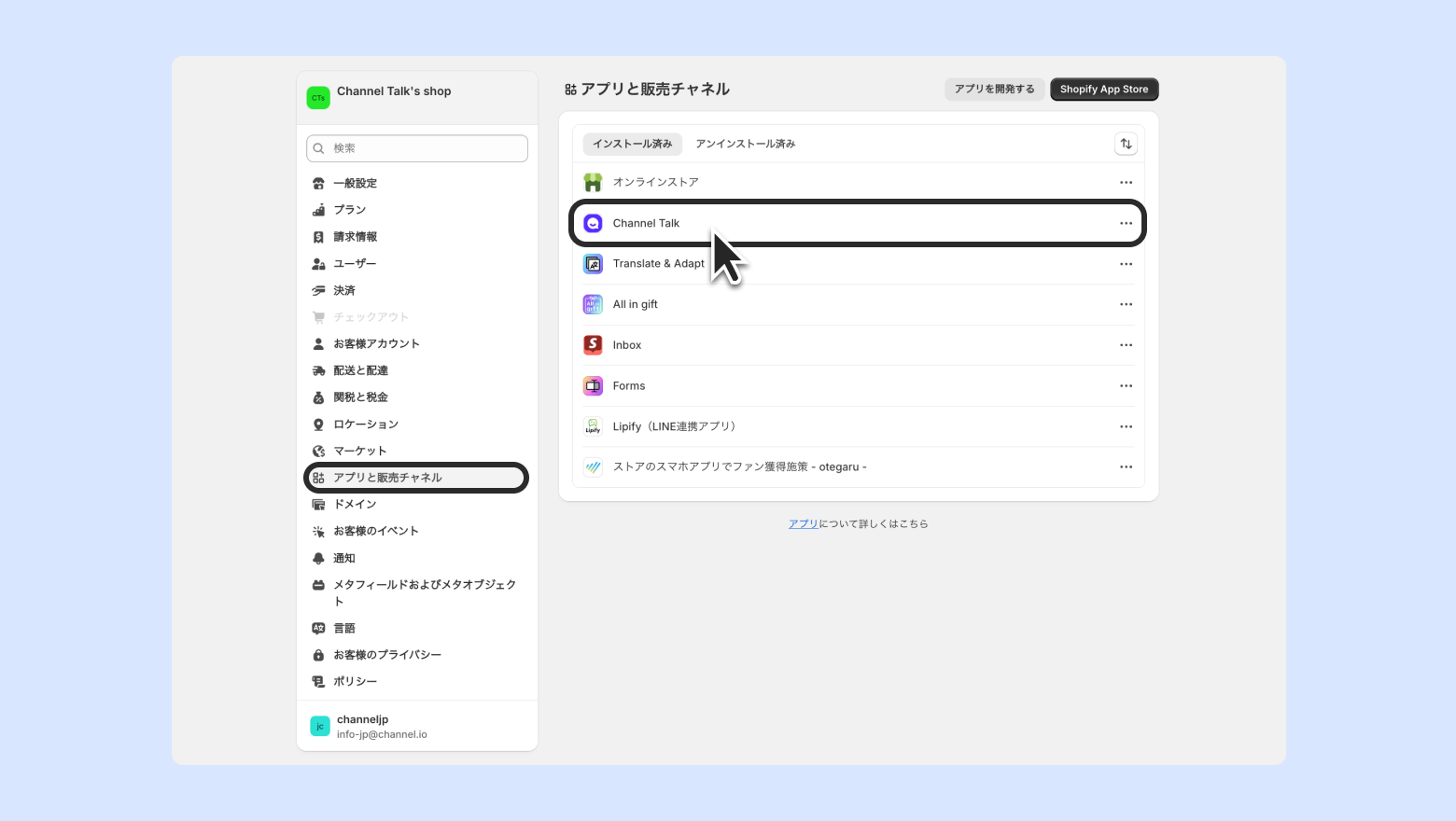Switch to the インストール済み tab
Screen dimensions: 1456x821
633,144
